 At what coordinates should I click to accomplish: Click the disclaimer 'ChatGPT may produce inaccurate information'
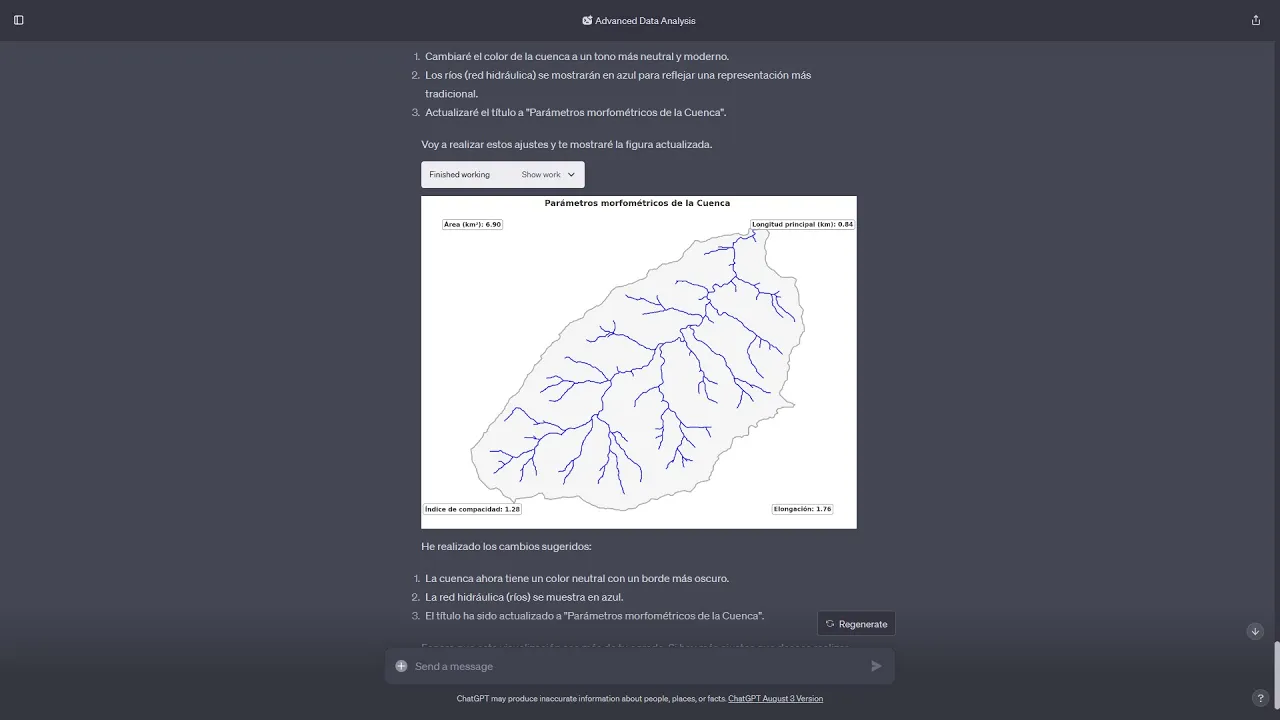coord(591,698)
